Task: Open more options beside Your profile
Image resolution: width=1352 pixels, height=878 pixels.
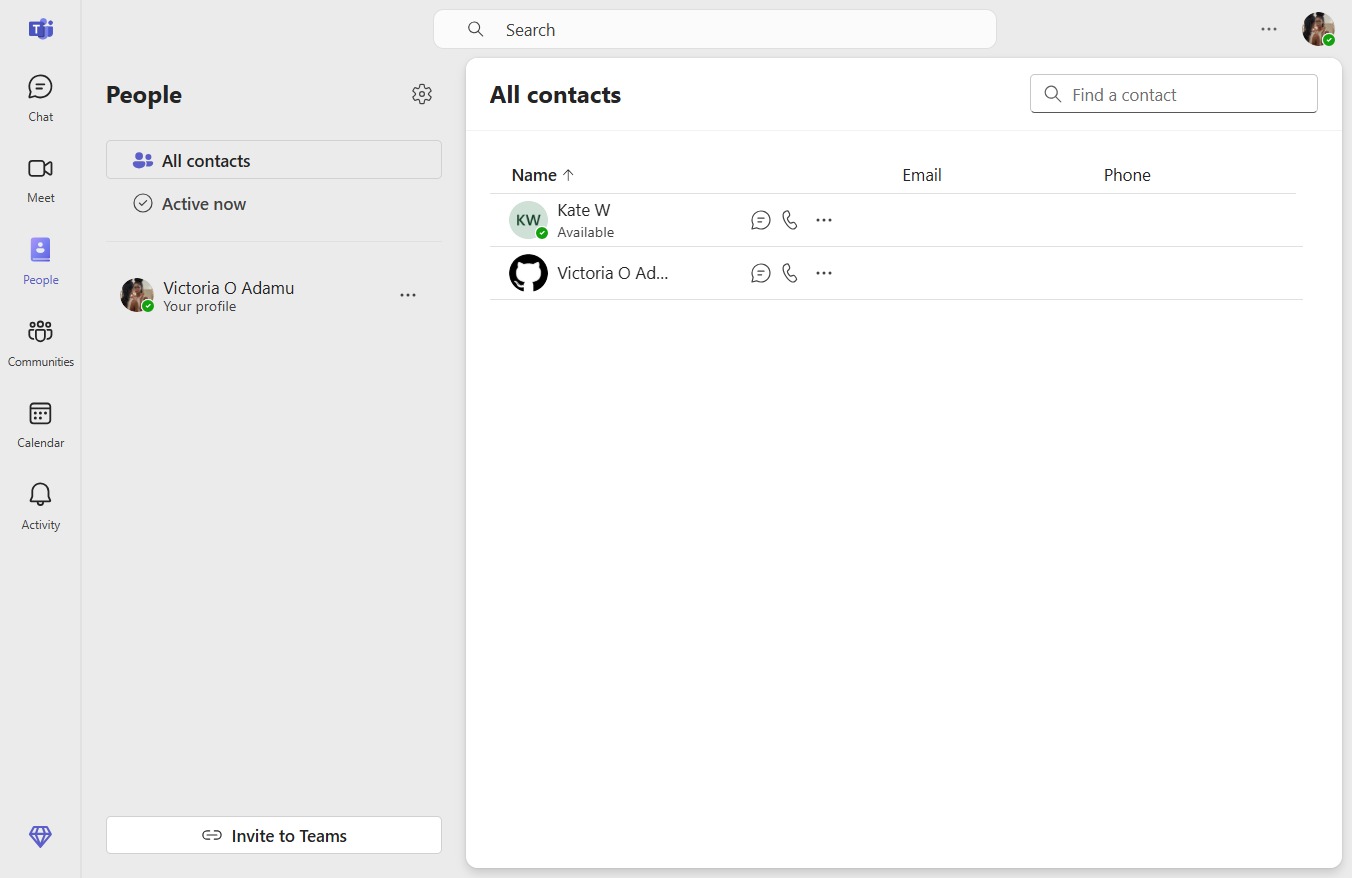Action: point(408,295)
